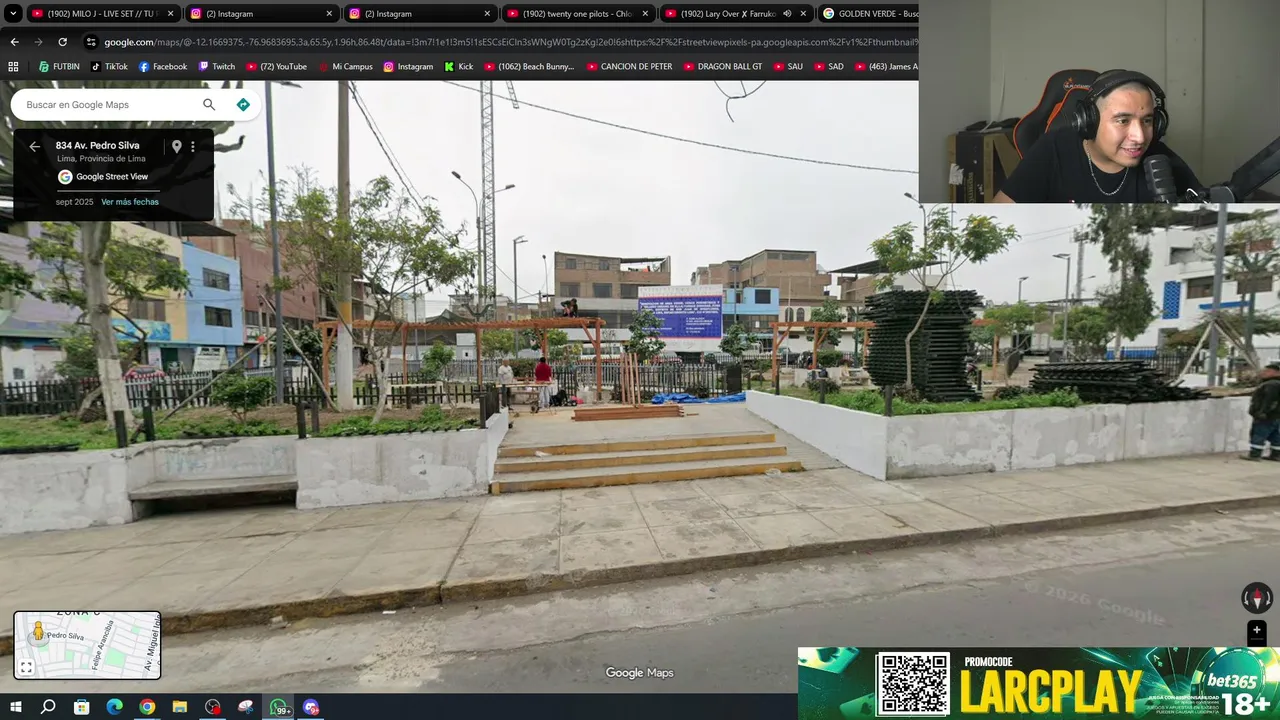Viewport: 1280px width, 720px height.
Task: Open Discord from the taskbar
Action: [311, 707]
